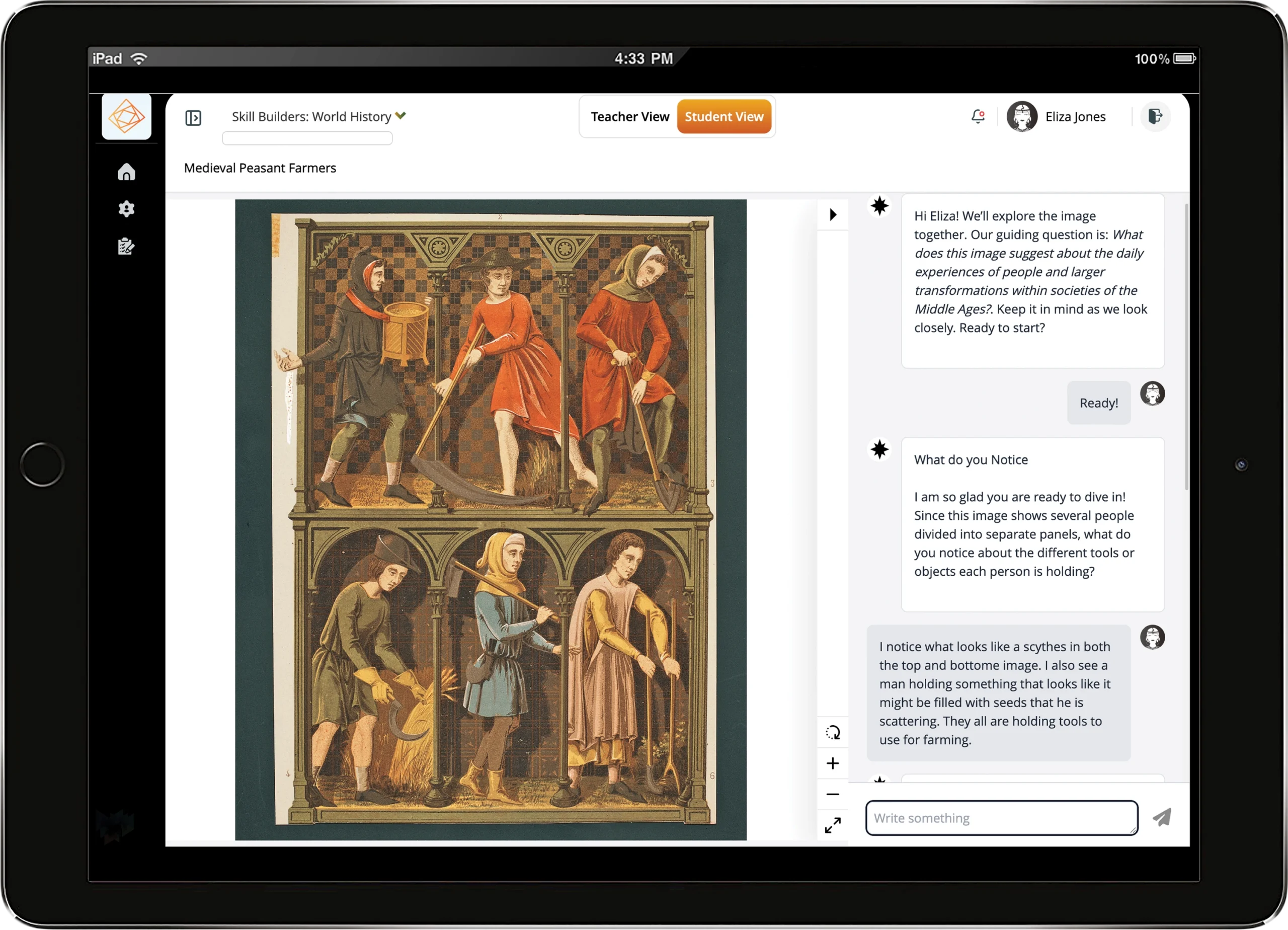Click the Medieval Peasant Farmers painting
Screen dimensions: 1288x930
pyautogui.click(x=491, y=519)
